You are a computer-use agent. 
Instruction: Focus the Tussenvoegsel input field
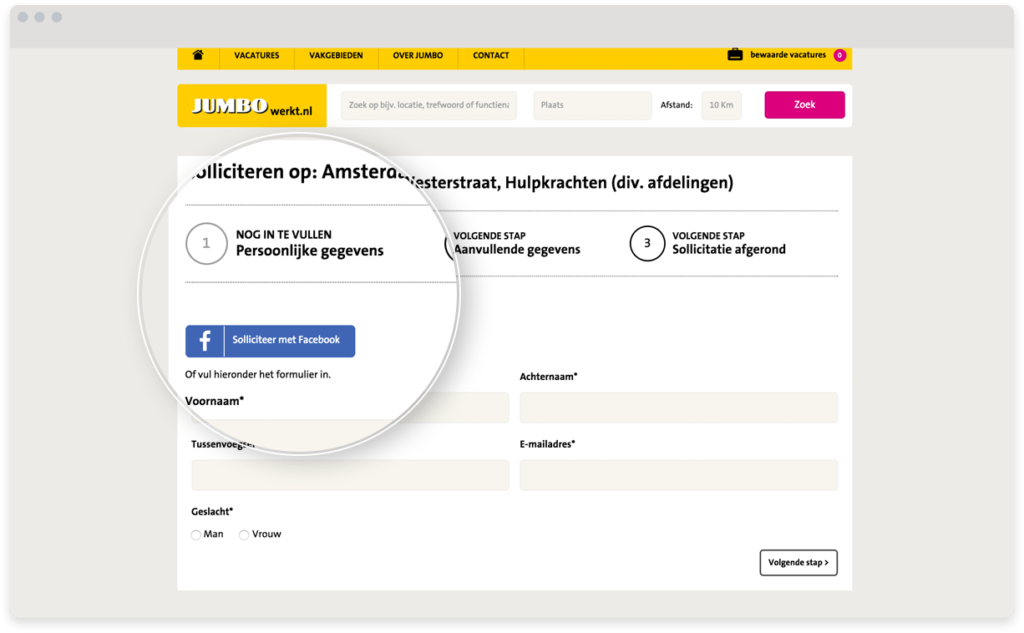350,475
